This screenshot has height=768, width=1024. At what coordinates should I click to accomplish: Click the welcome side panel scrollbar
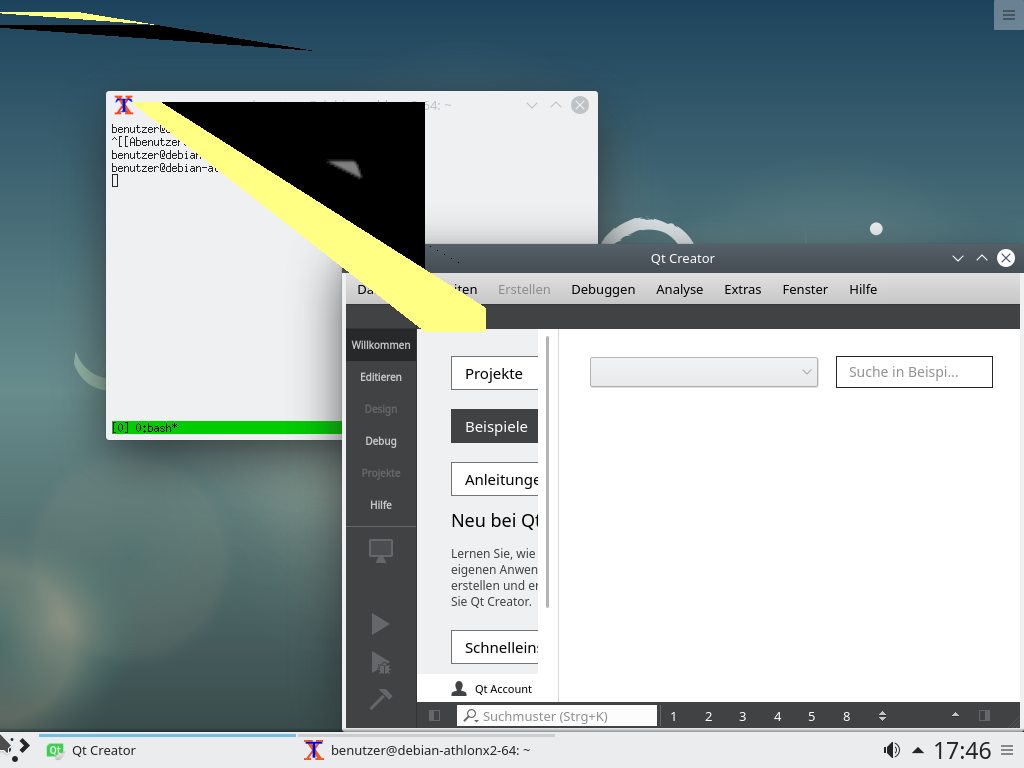[x=547, y=472]
